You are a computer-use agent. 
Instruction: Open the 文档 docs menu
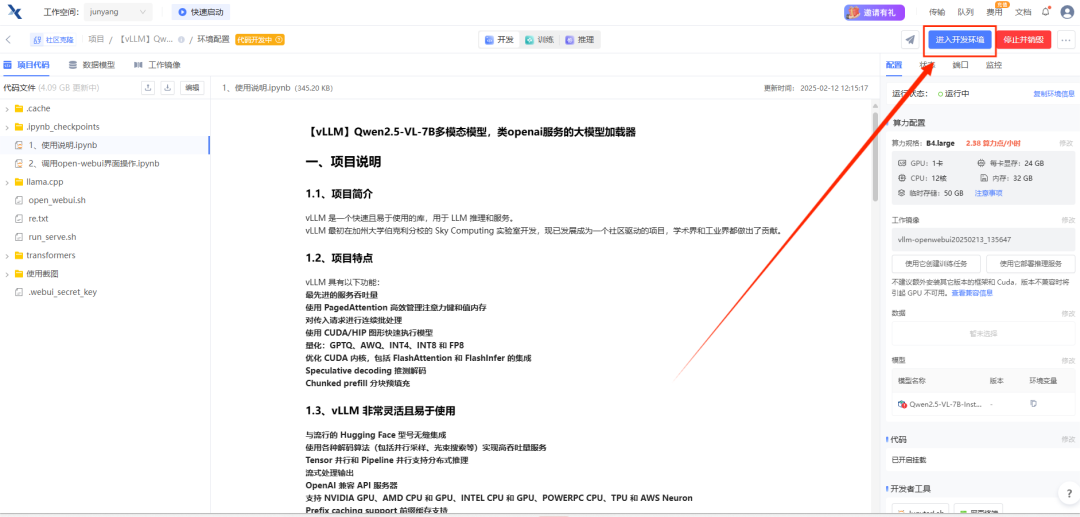1023,12
